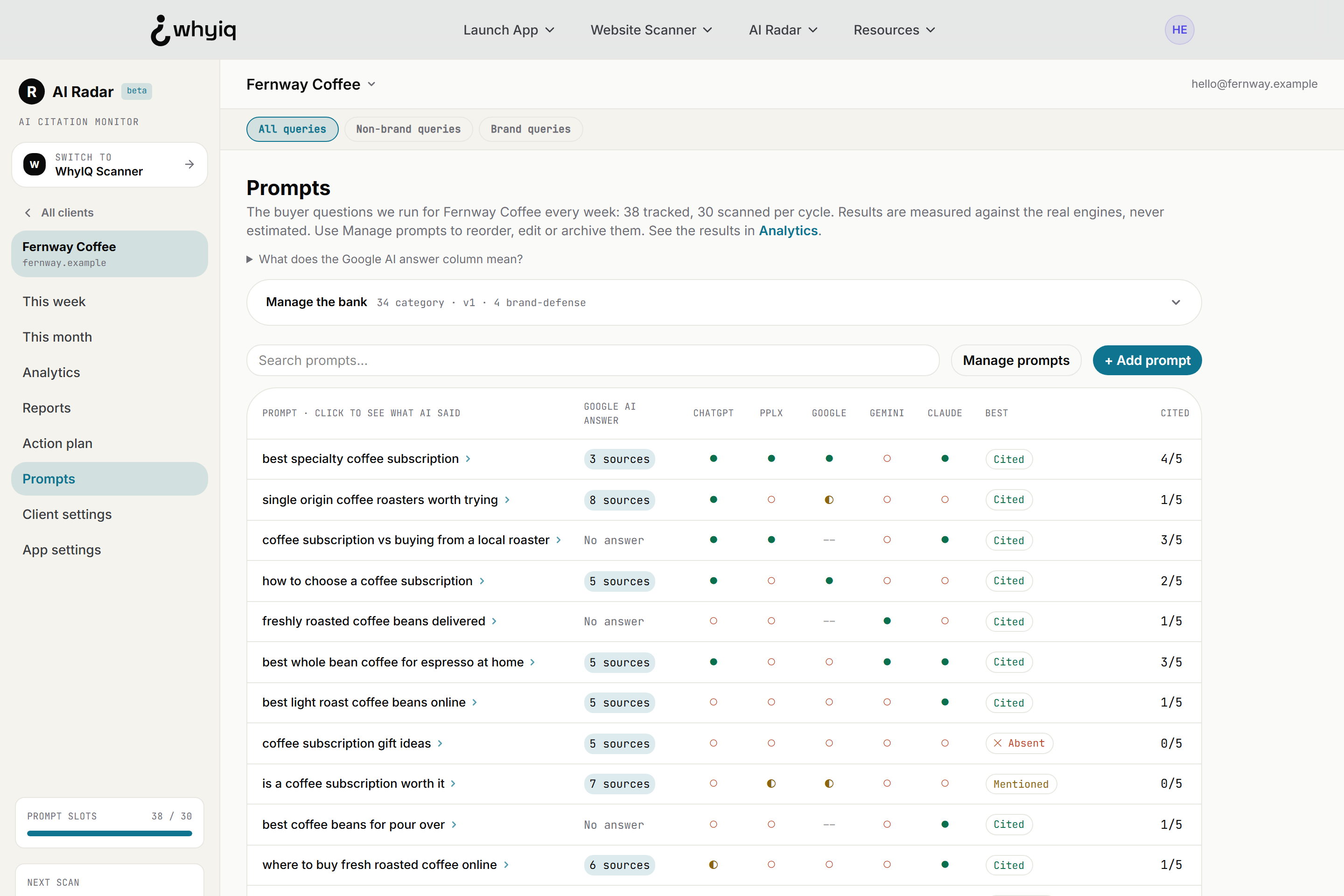Click chevron after how to choose a subscription
1344x896 pixels.
(482, 581)
